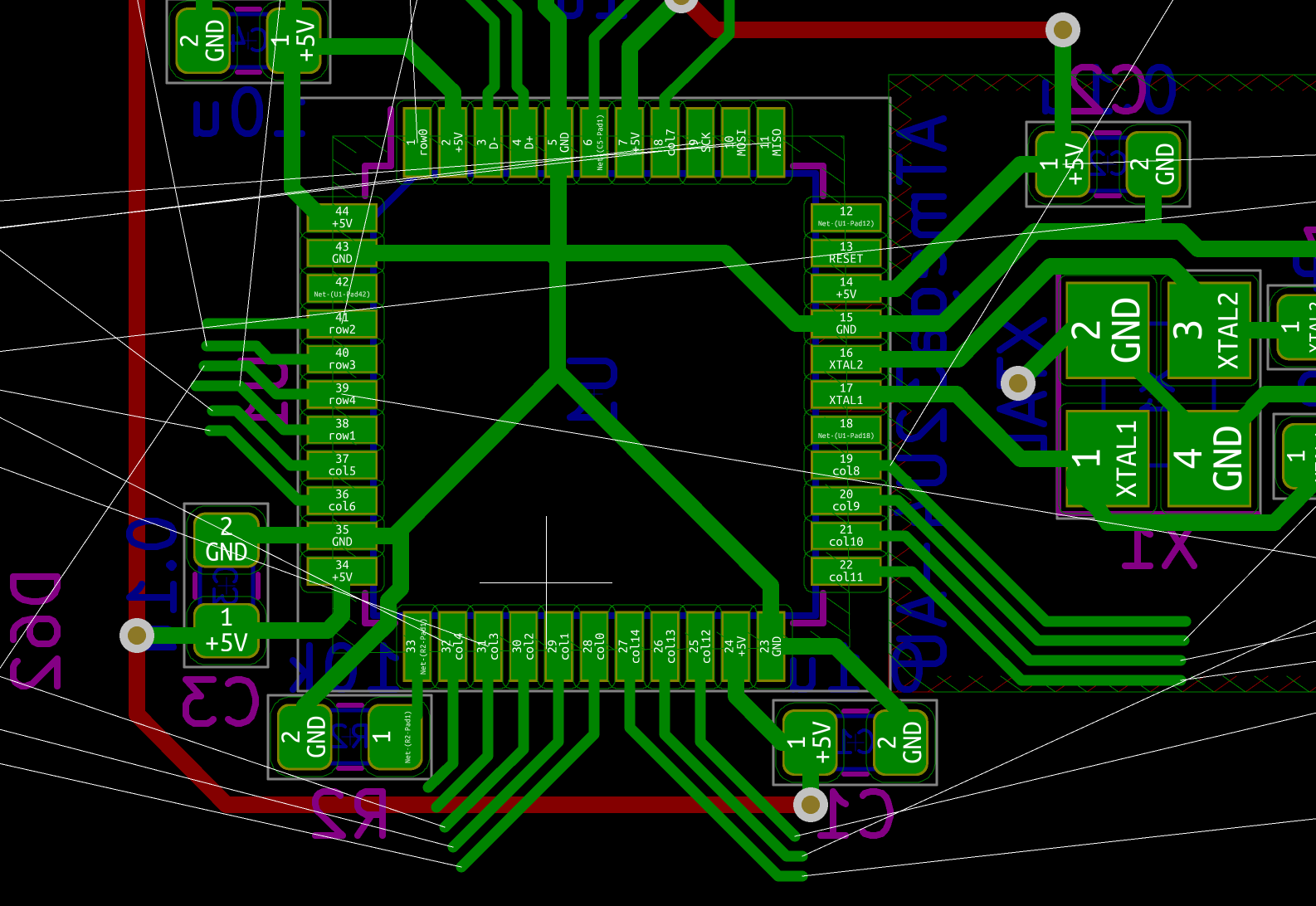Select U1 pad 3 labeled D-
The width and height of the screenshot is (1316, 906).
coord(488,143)
